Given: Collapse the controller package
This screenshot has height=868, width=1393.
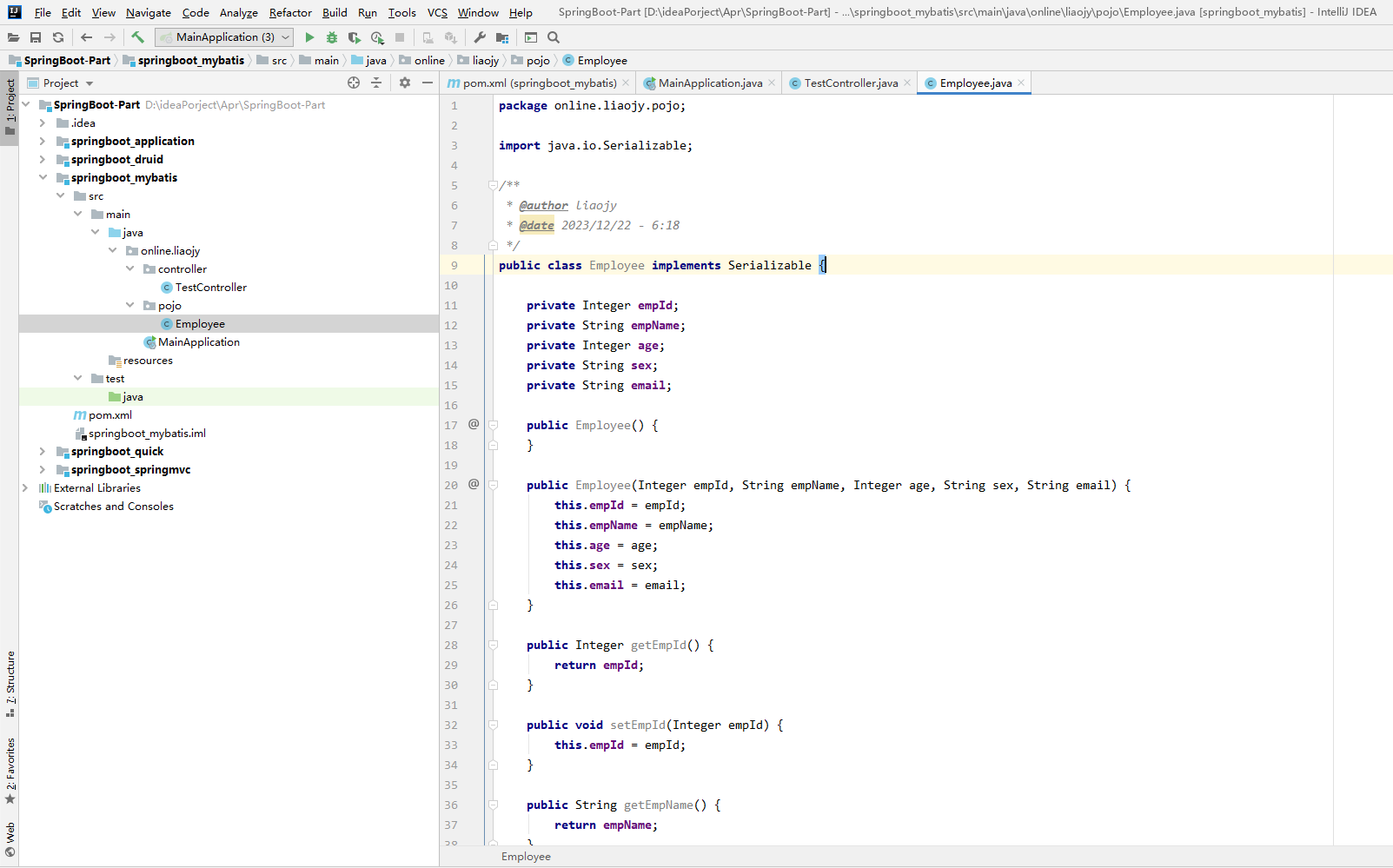Looking at the screenshot, I should pos(129,268).
